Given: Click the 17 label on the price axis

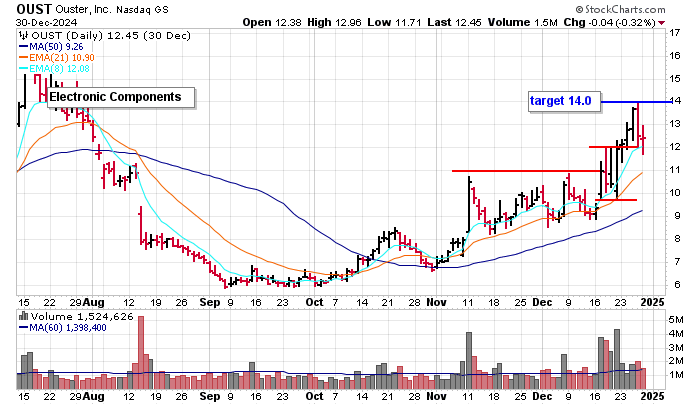Looking at the screenshot, I should [x=675, y=33].
